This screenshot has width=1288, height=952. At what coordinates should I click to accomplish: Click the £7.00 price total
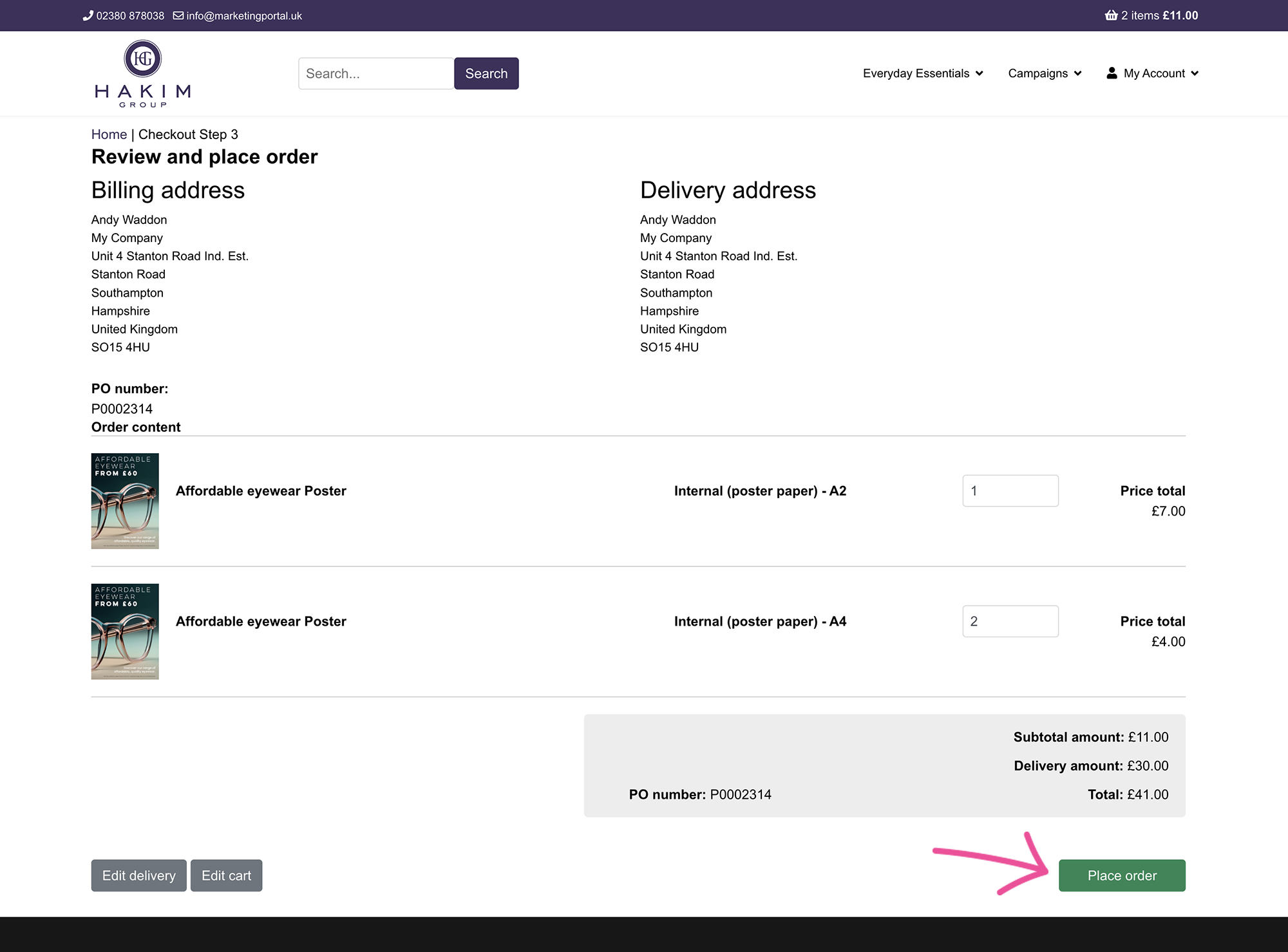coord(1168,511)
